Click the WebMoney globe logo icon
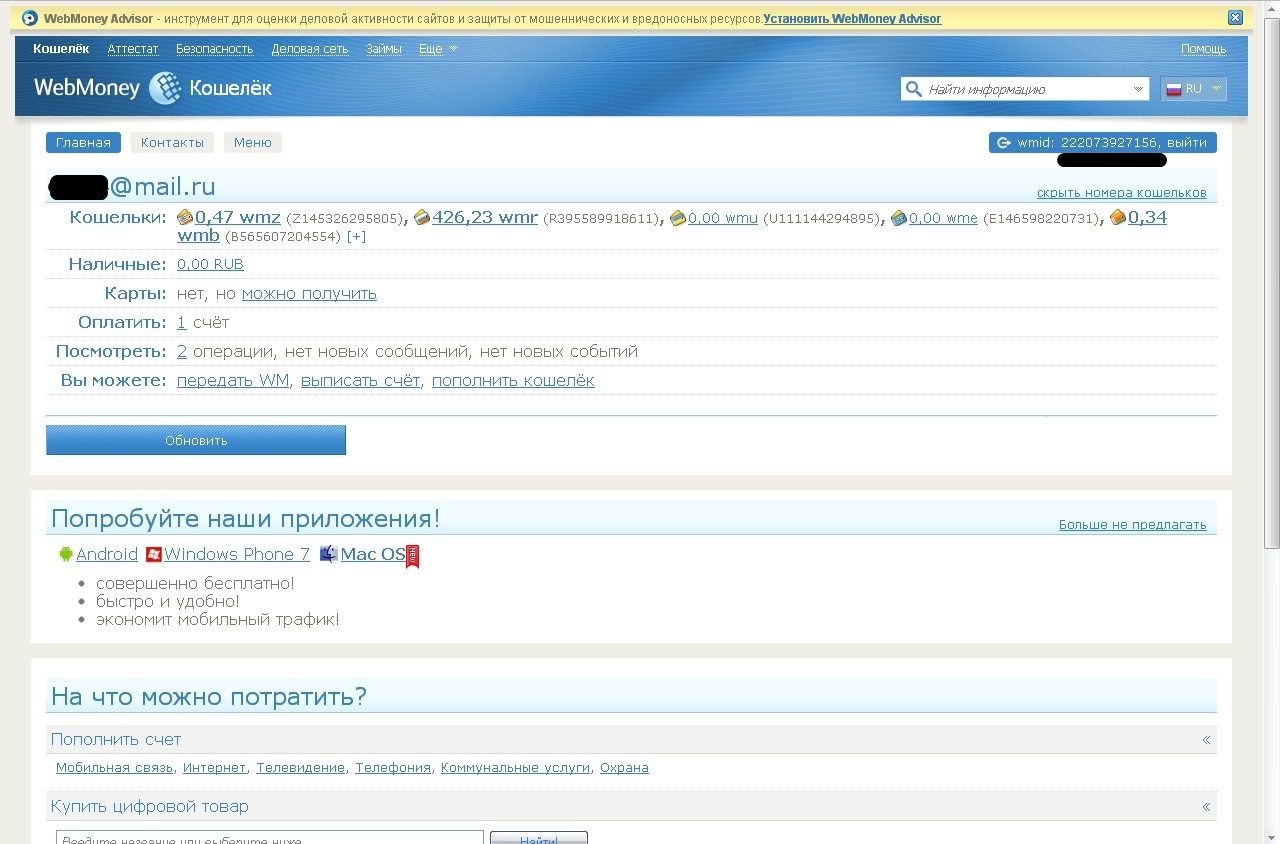Image resolution: width=1280 pixels, height=844 pixels. click(x=164, y=89)
